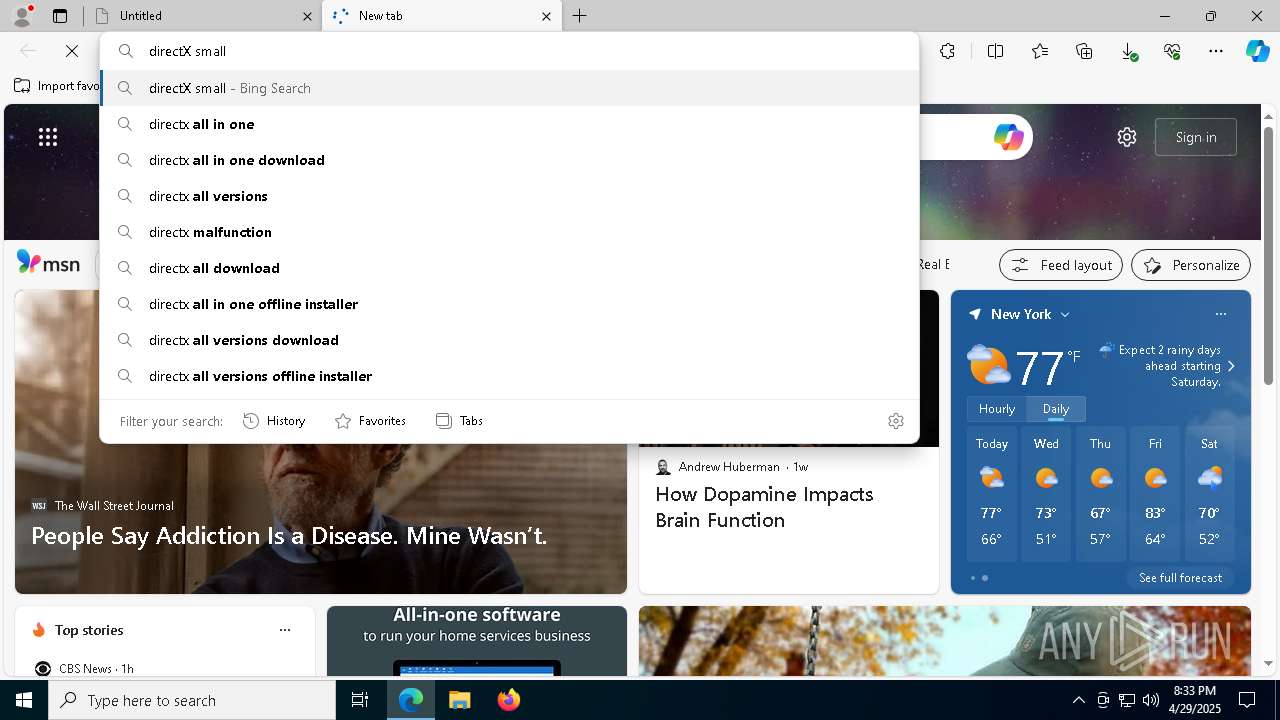Screen dimensions: 1280x720
Task: Select the Untitled tab
Action: tap(203, 16)
